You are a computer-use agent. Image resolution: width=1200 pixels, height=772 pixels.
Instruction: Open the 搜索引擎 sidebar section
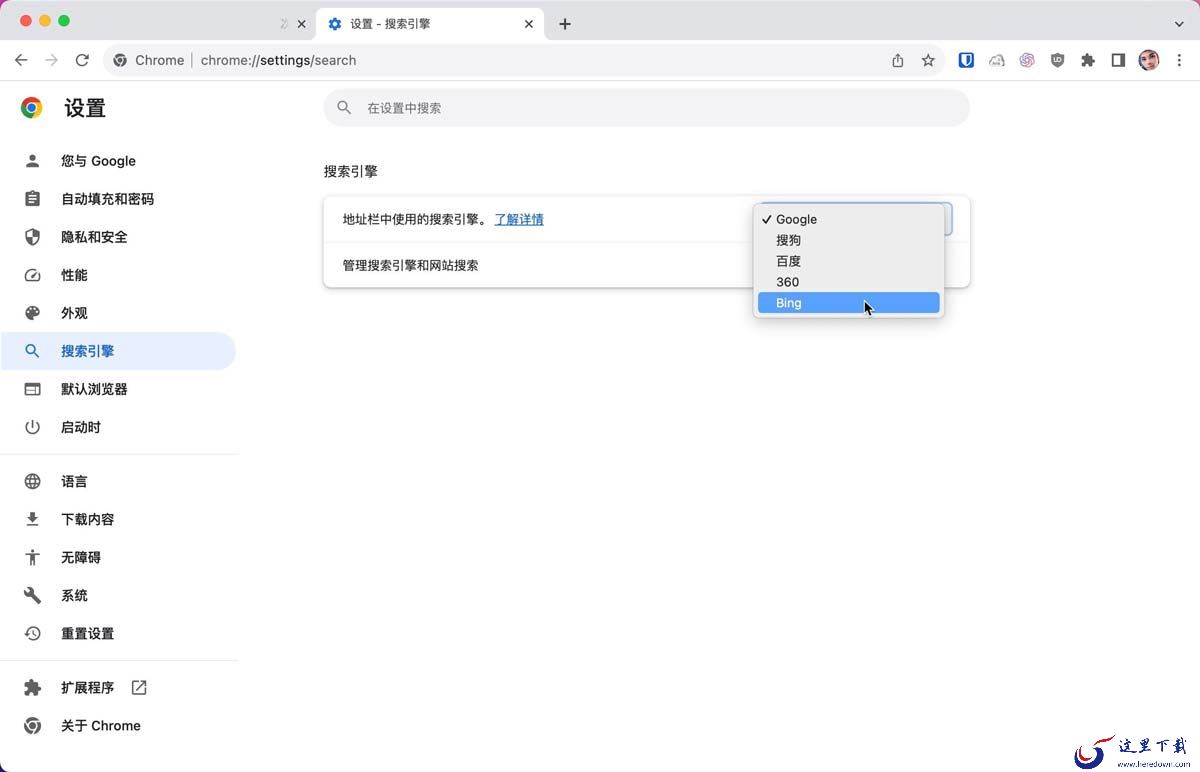[118, 351]
